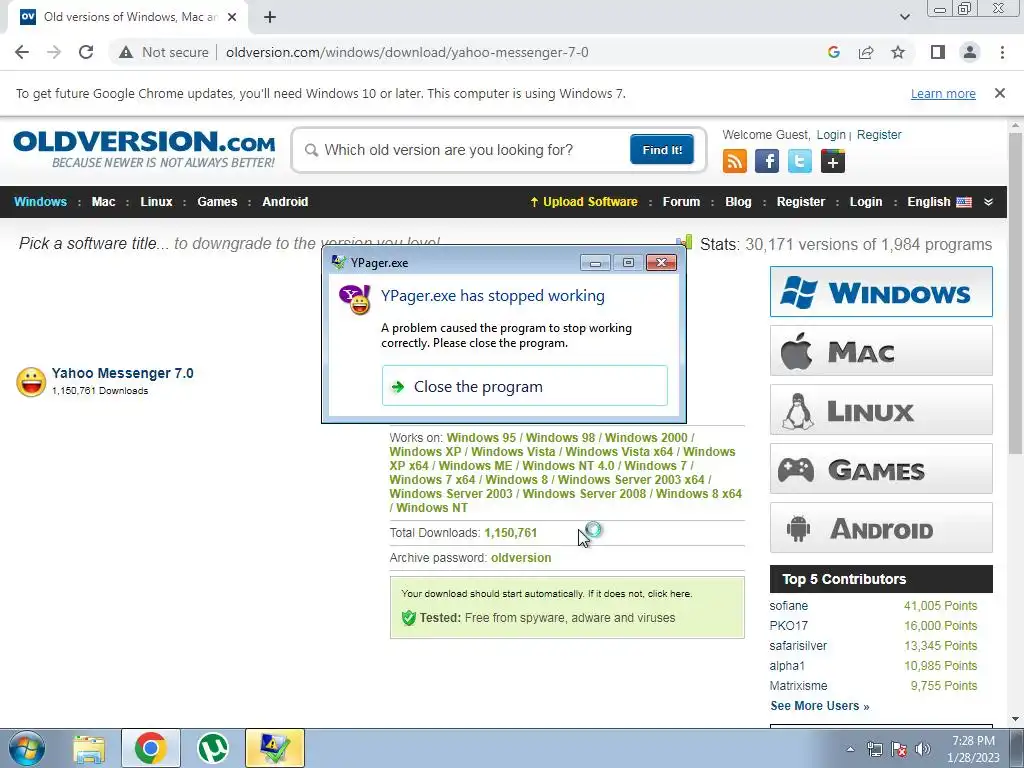This screenshot has width=1024, height=768.
Task: Open Action Center flag icon
Action: 899,749
